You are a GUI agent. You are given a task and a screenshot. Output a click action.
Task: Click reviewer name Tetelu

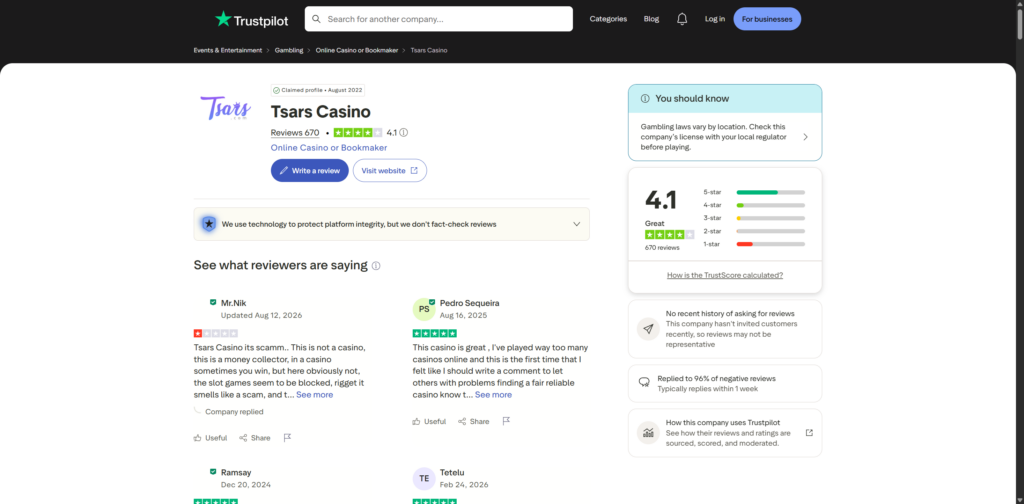click(452, 472)
